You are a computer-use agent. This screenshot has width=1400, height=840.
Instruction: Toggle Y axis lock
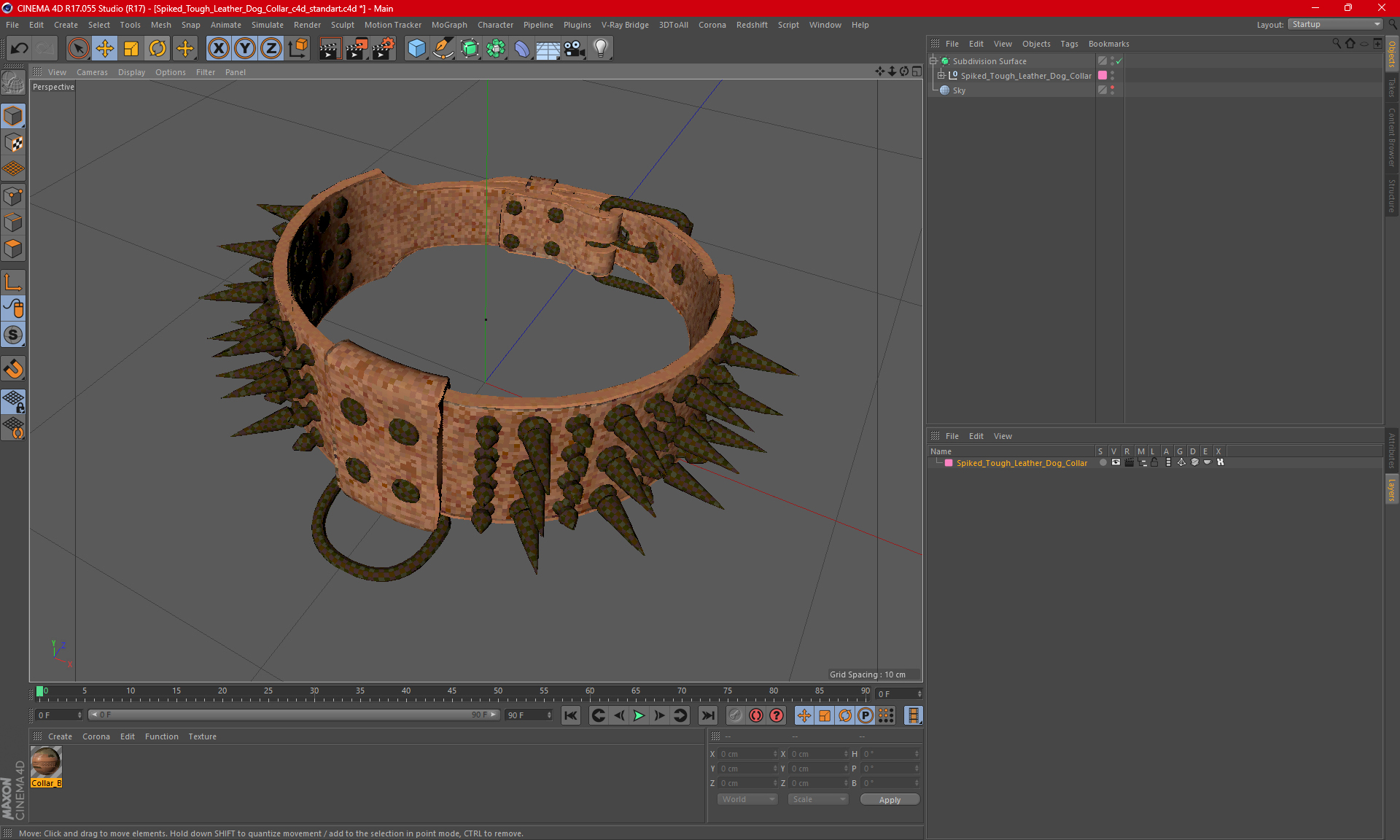[x=245, y=49]
